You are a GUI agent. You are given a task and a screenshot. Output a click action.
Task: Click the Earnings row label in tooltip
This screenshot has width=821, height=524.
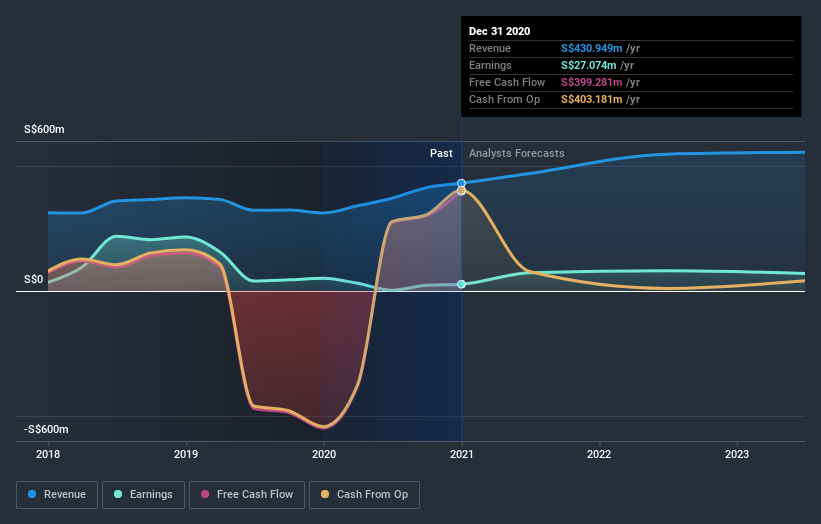coord(490,65)
